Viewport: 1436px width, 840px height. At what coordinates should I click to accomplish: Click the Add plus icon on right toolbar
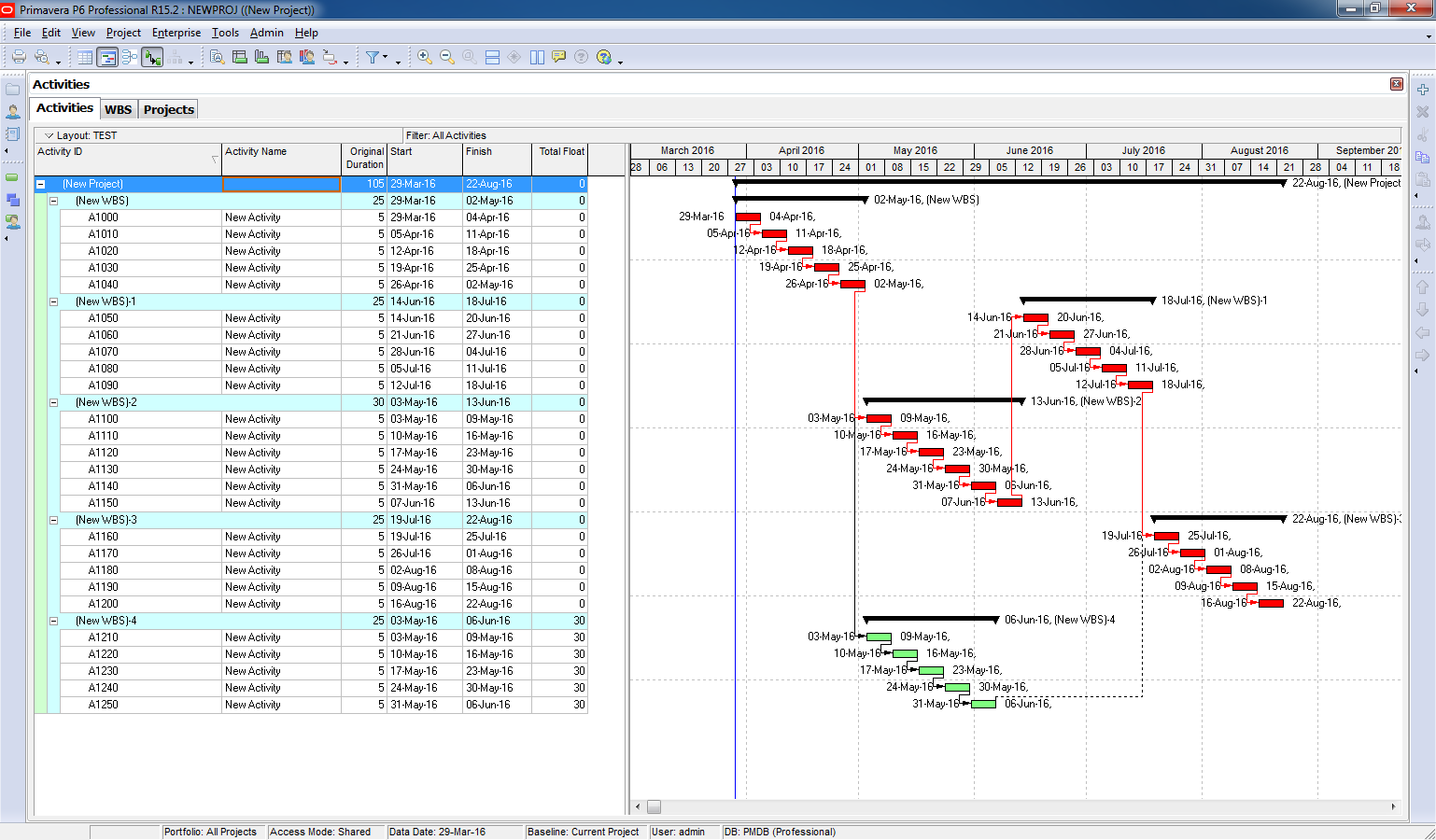point(1423,90)
